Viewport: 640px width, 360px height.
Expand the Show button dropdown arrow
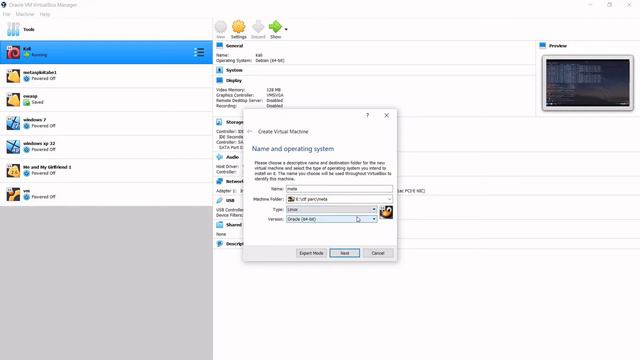(286, 29)
